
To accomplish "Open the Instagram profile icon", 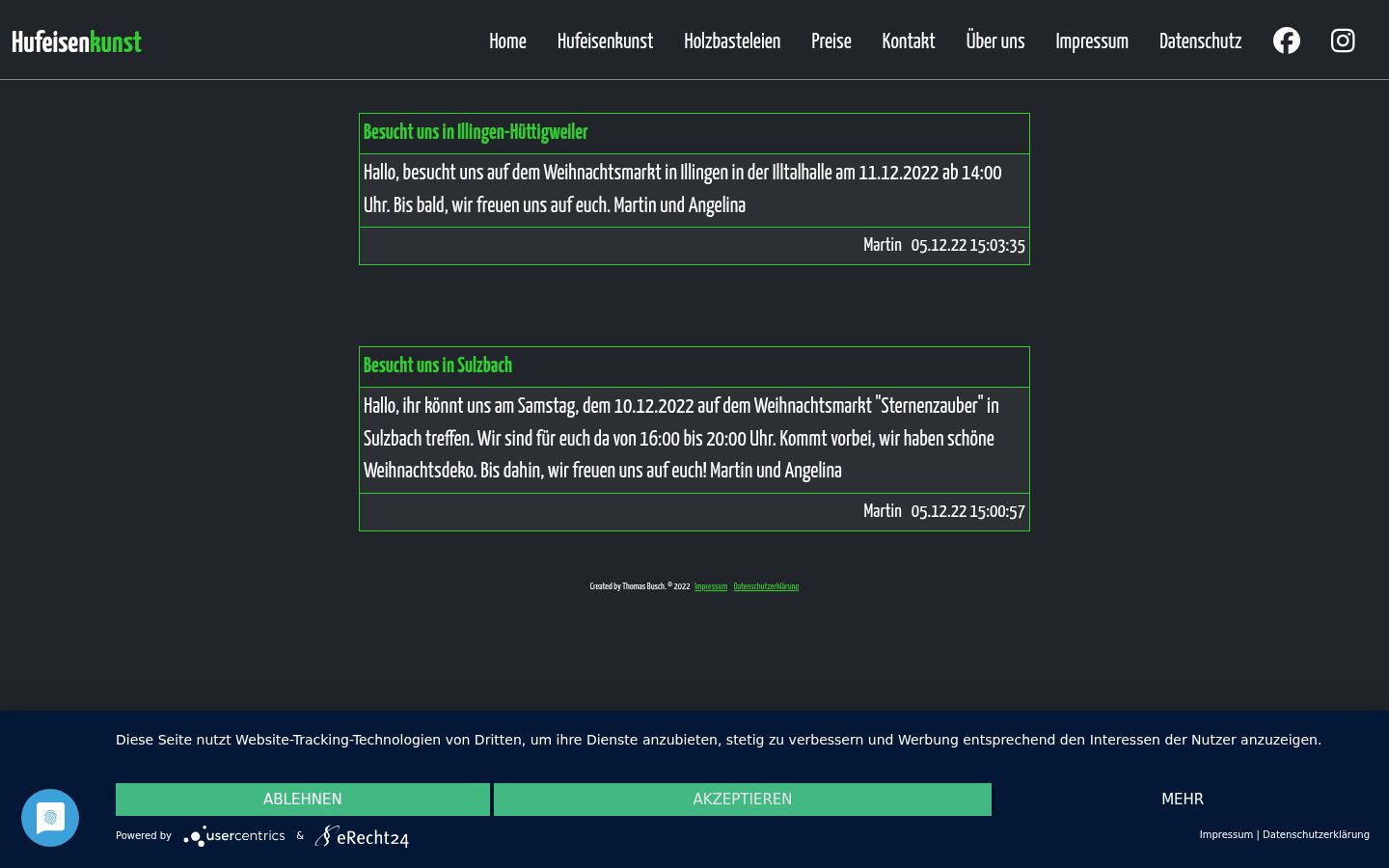I will pyautogui.click(x=1343, y=41).
